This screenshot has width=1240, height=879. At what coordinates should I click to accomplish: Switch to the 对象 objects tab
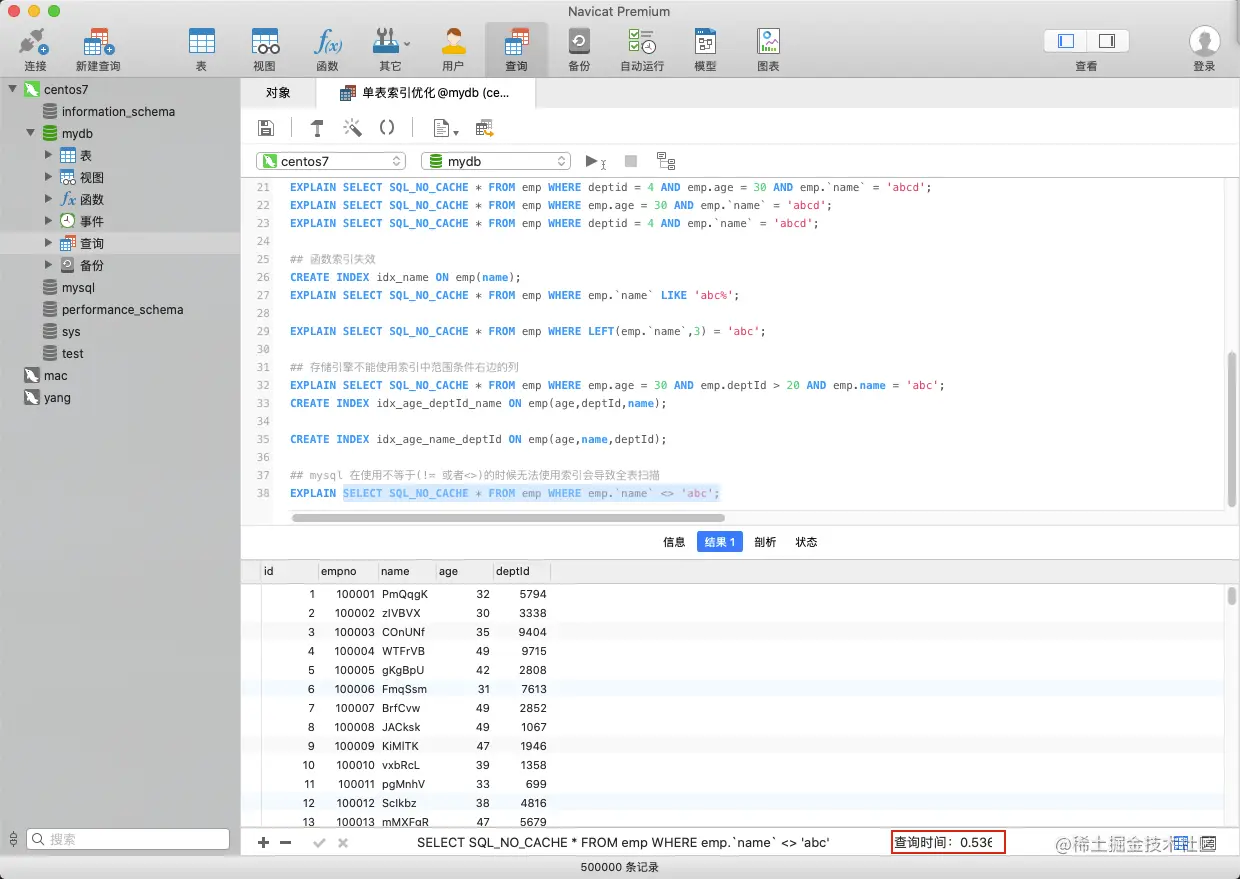click(278, 93)
